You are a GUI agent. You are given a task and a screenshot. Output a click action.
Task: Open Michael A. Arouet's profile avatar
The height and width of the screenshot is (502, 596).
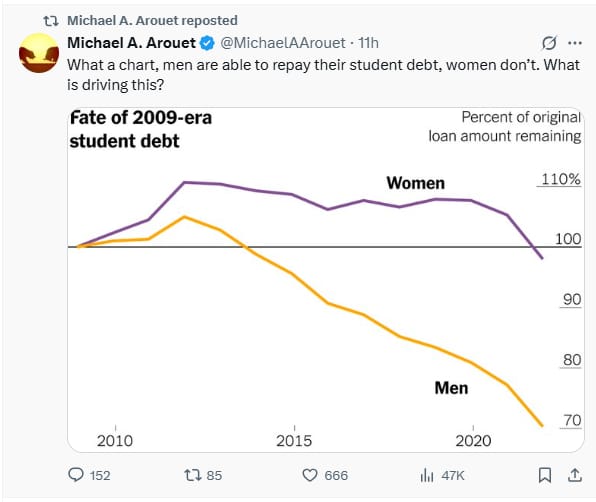click(x=39, y=53)
